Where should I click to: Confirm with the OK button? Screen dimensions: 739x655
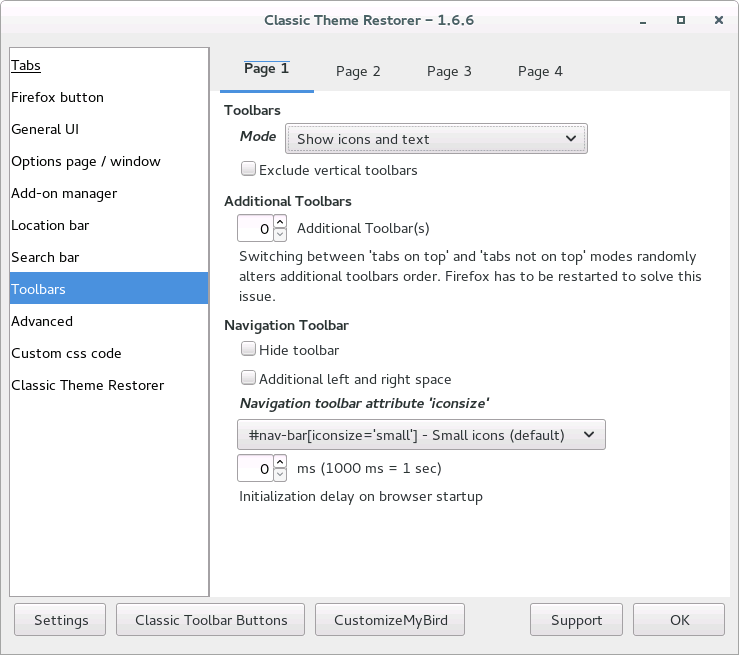(679, 620)
